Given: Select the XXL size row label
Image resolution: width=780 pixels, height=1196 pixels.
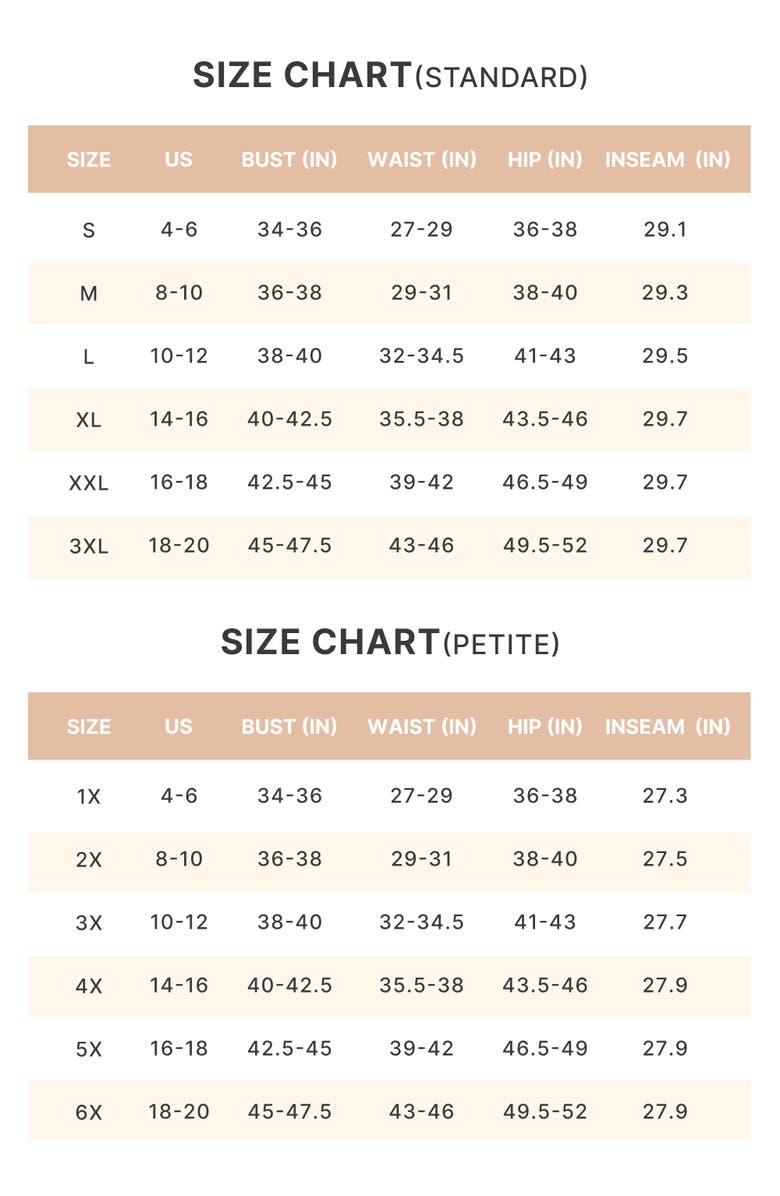Looking at the screenshot, I should tap(88, 483).
